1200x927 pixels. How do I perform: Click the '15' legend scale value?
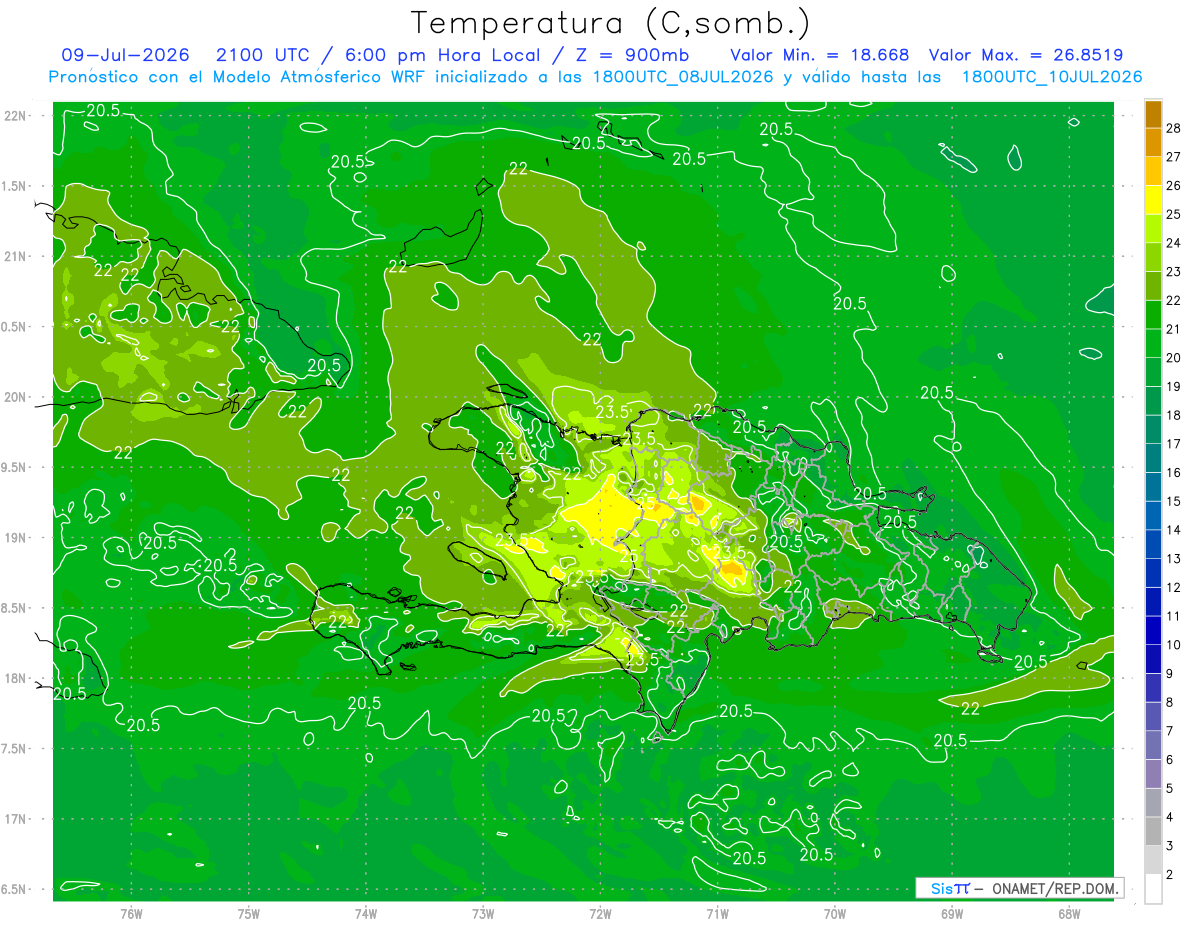click(x=1174, y=501)
